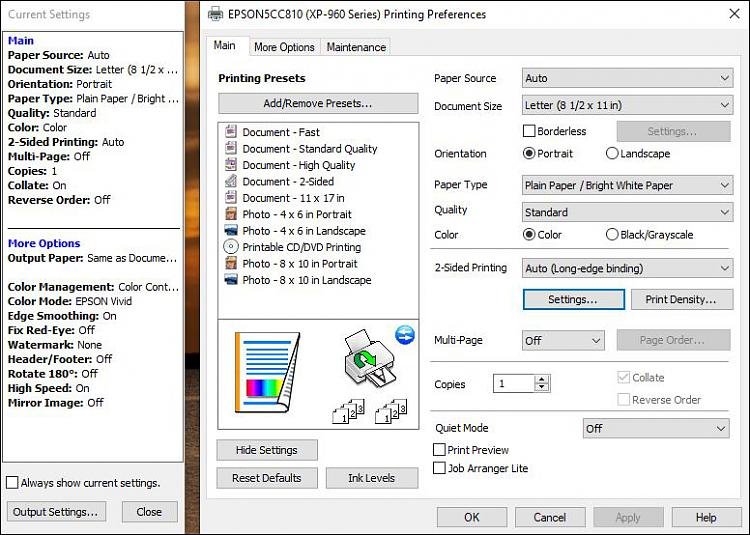Select 'Photo - 8 x 10 in Landscape' text
Image resolution: width=750 pixels, height=535 pixels.
click(x=307, y=280)
